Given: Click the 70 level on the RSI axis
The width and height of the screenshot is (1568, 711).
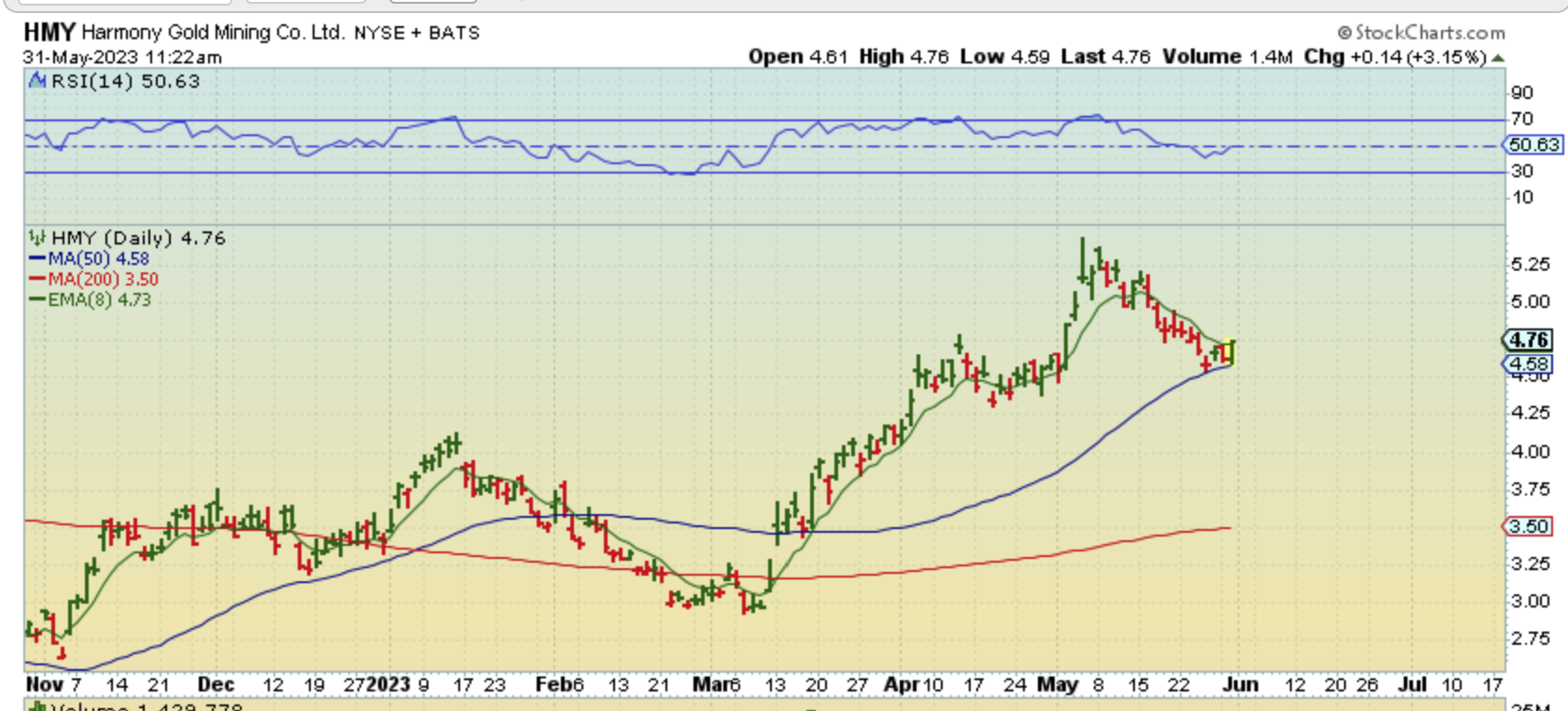Looking at the screenshot, I should tap(1522, 118).
